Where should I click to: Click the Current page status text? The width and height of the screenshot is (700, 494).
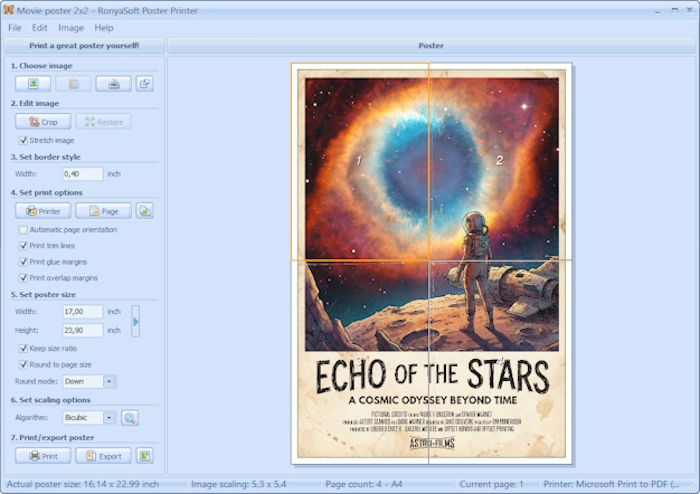tap(491, 484)
